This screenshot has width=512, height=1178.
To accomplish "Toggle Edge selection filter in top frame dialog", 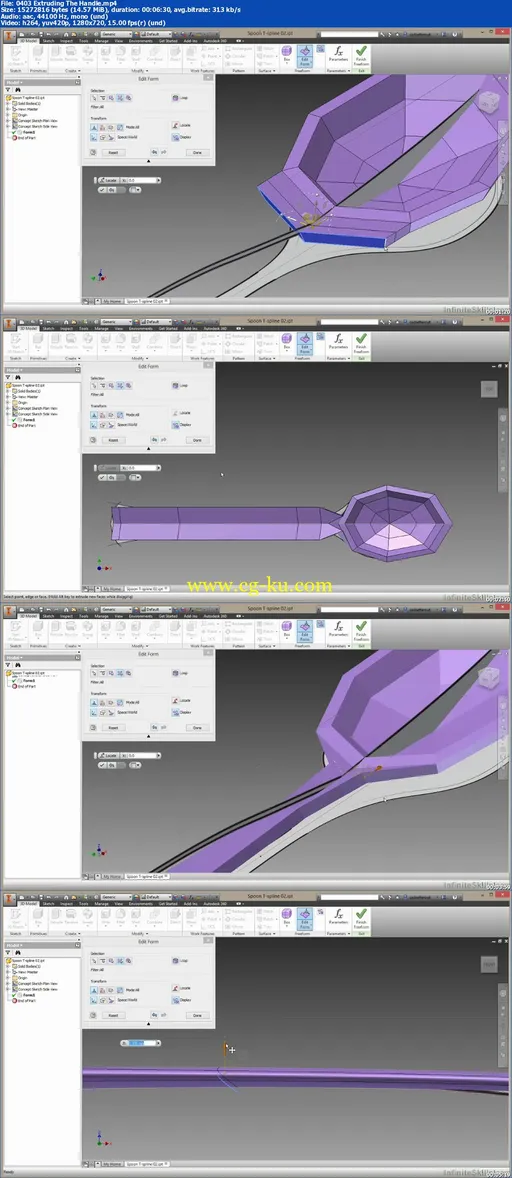I will pos(103,98).
